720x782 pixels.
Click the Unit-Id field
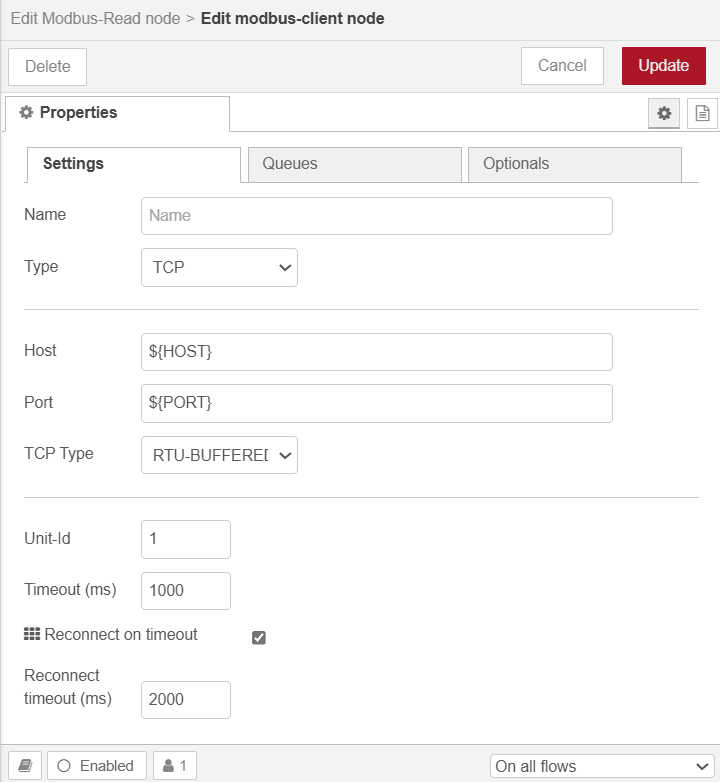(x=185, y=539)
